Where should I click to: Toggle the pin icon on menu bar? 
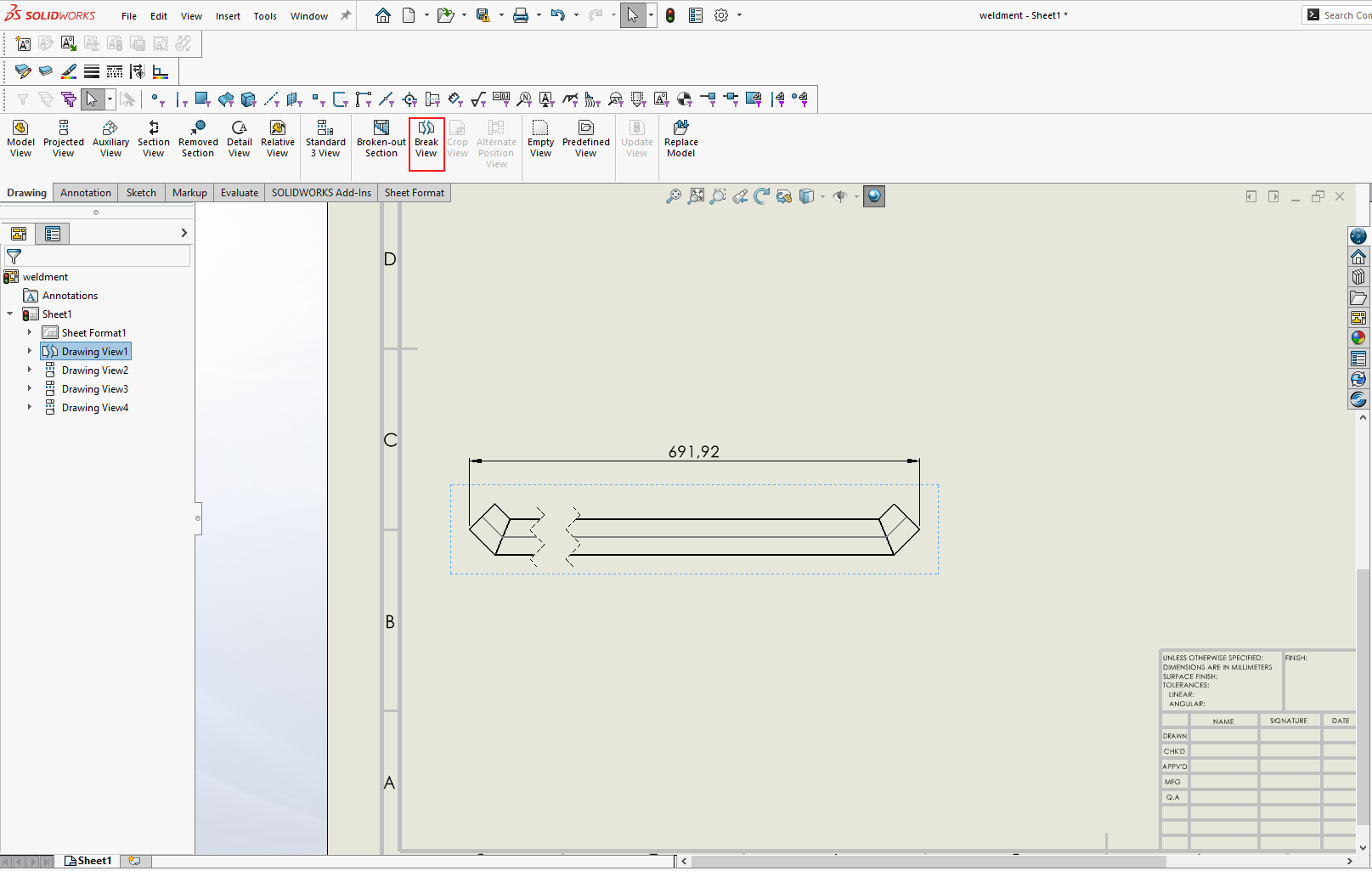click(346, 15)
